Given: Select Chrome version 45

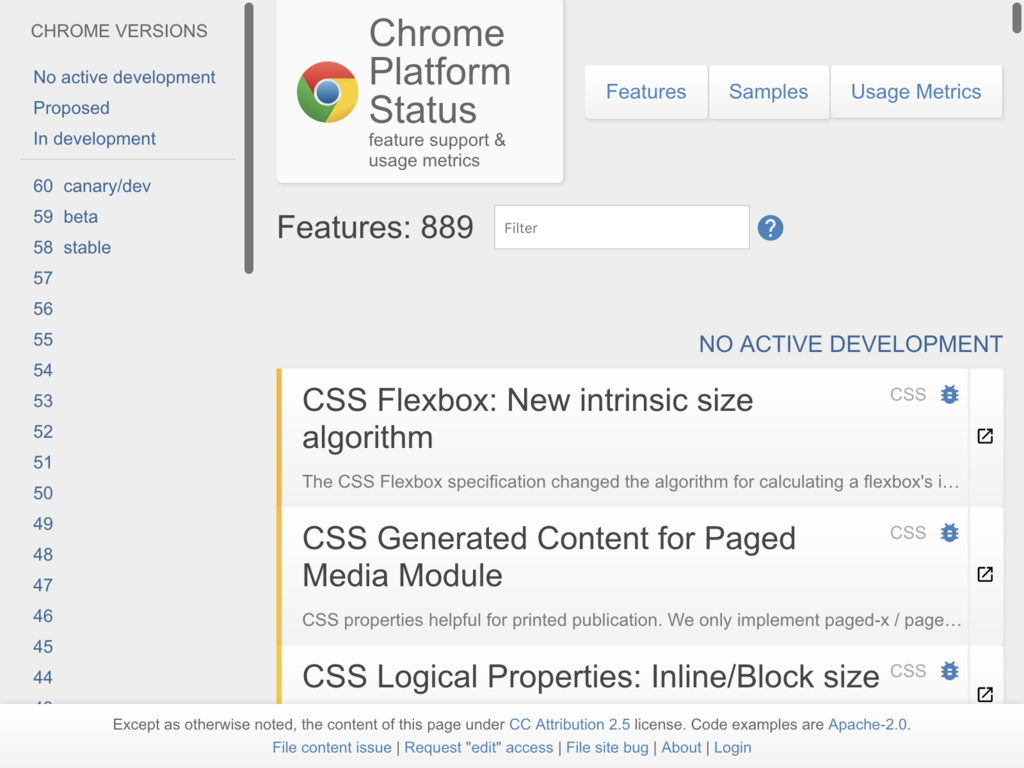Looking at the screenshot, I should (x=43, y=647).
